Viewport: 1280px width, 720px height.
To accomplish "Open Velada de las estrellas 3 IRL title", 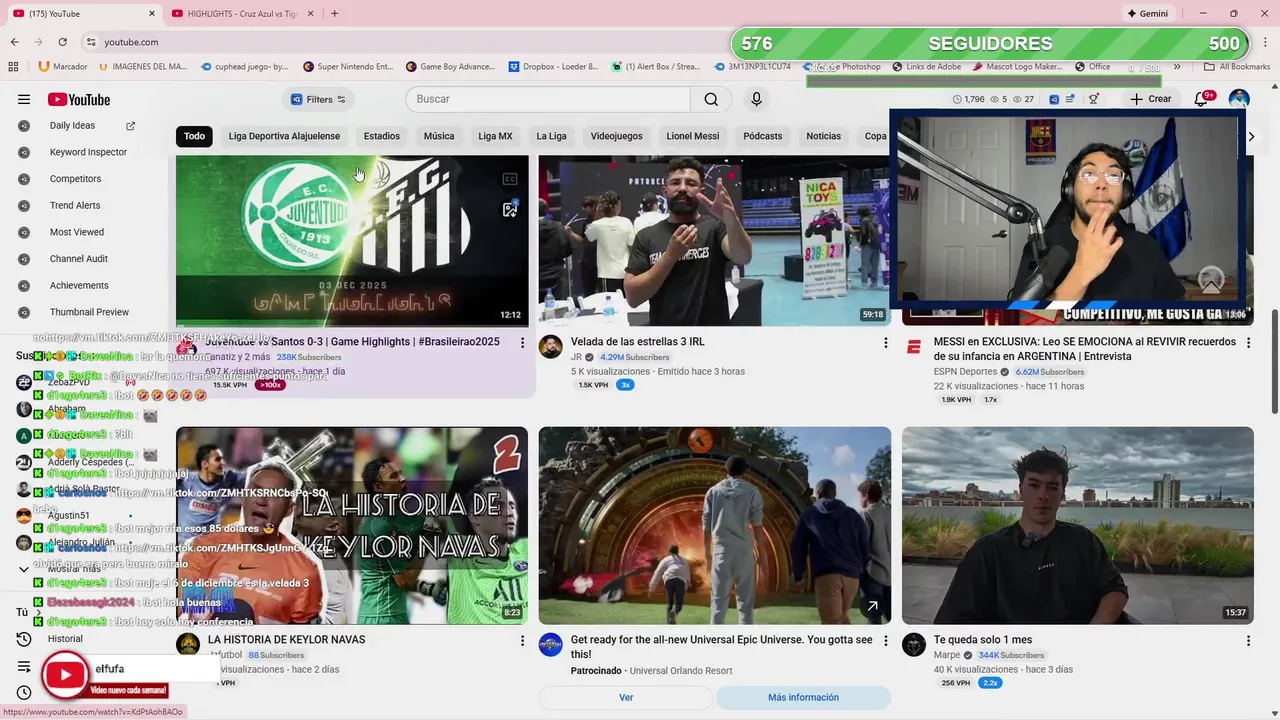I will point(638,342).
